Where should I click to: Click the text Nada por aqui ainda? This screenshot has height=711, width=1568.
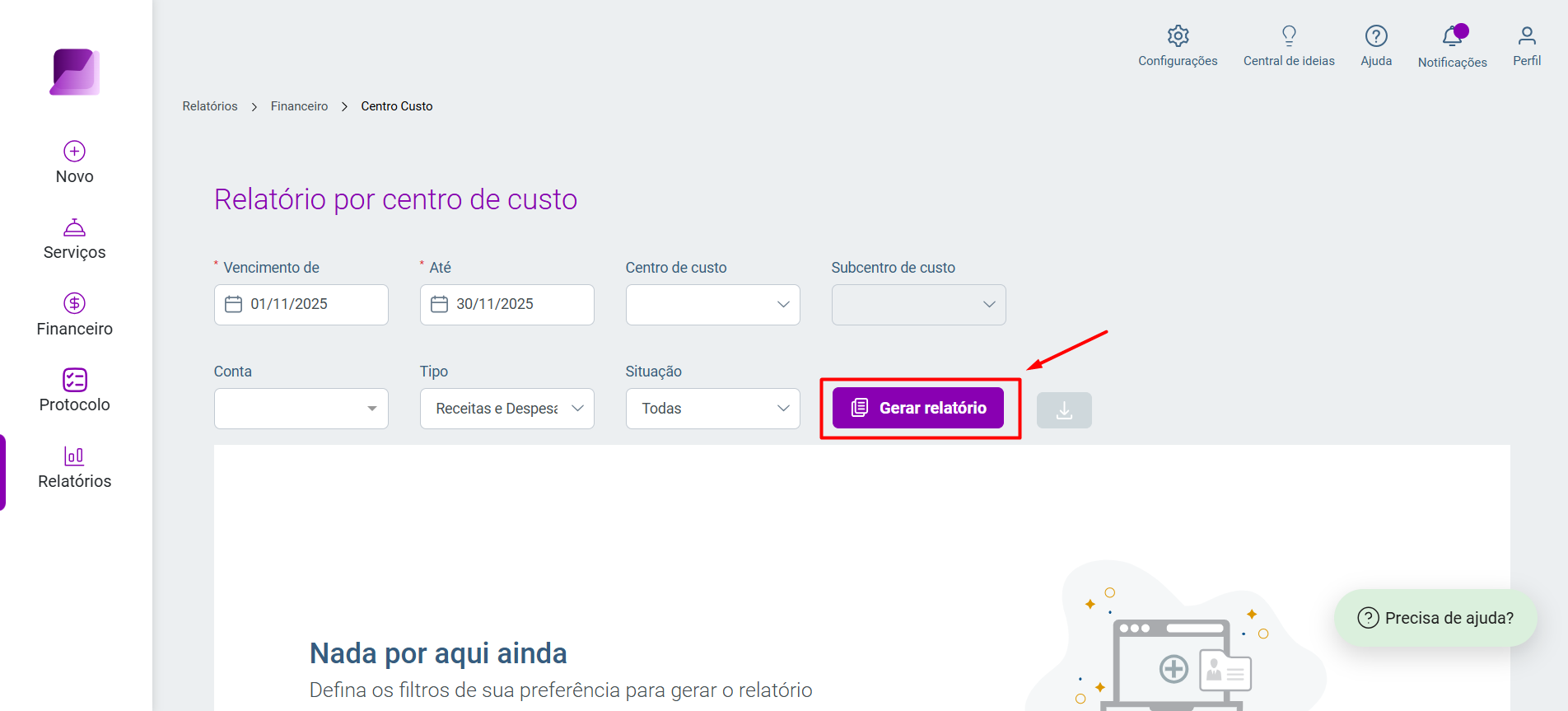(438, 653)
